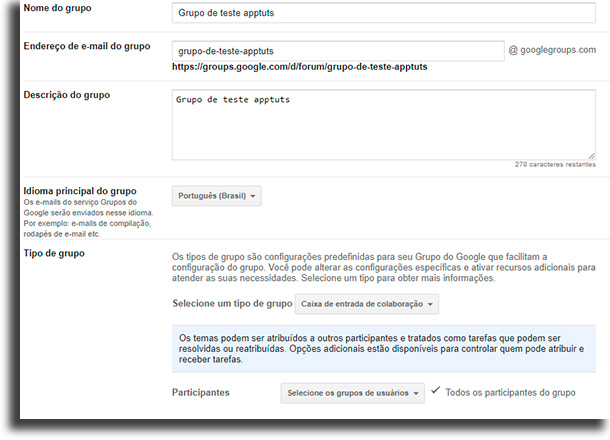Open the Caixa de entrada de colaboração dropdown
The height and width of the screenshot is (440, 610).
point(367,304)
